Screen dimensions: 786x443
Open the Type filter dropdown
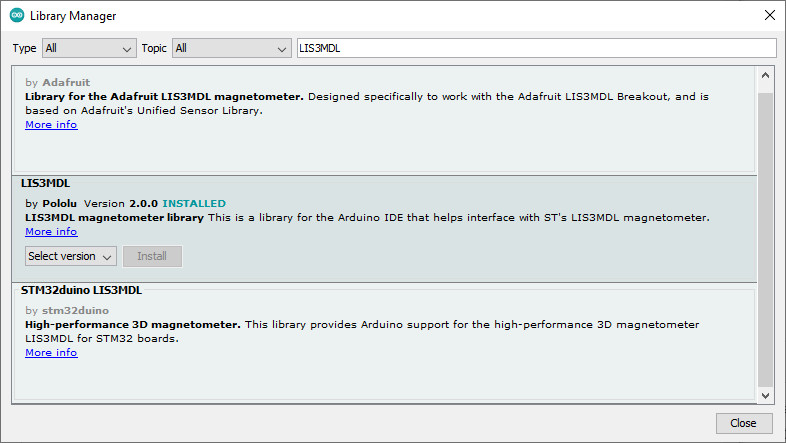coord(89,49)
